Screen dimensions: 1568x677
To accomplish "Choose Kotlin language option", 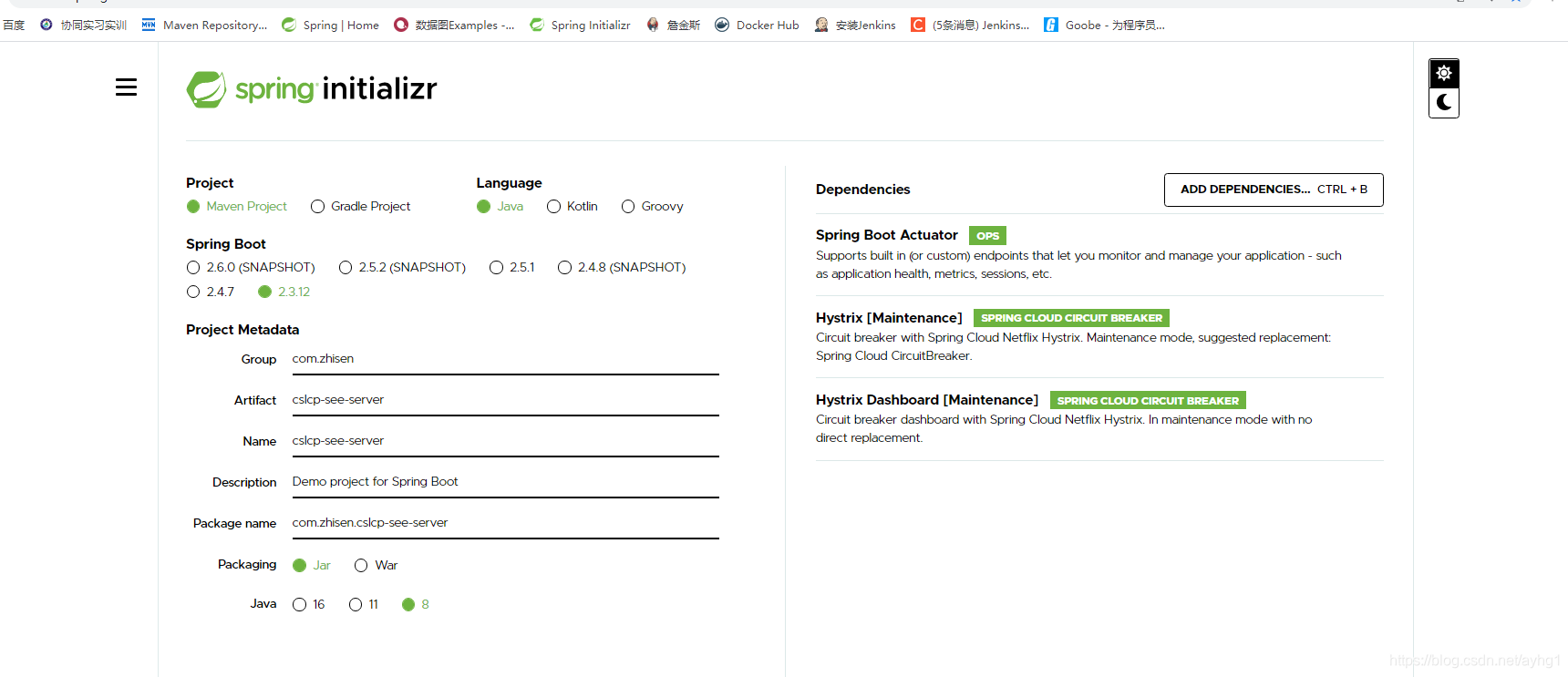I will coord(573,207).
